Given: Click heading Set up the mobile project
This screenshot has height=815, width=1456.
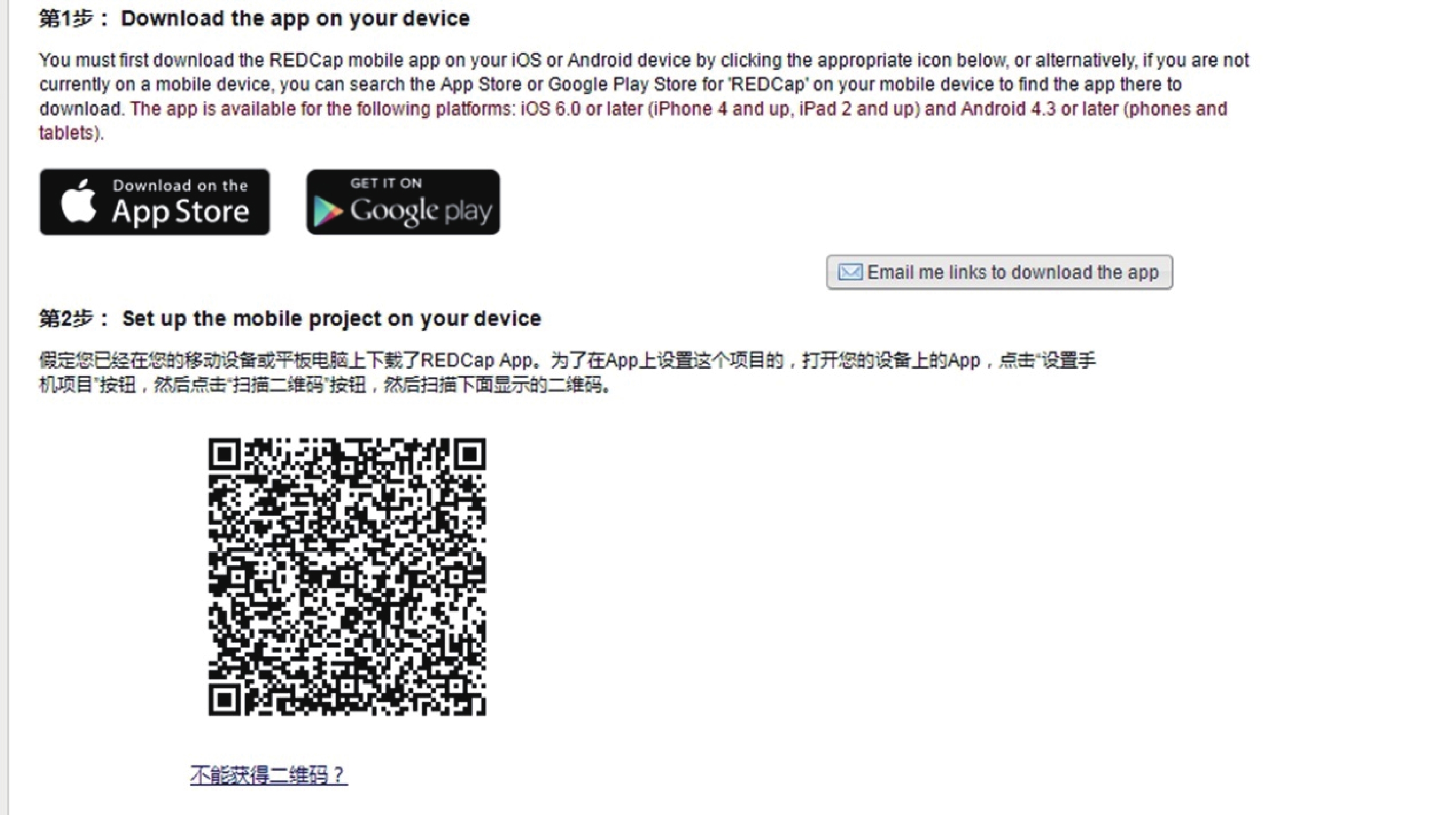Looking at the screenshot, I should [332, 318].
